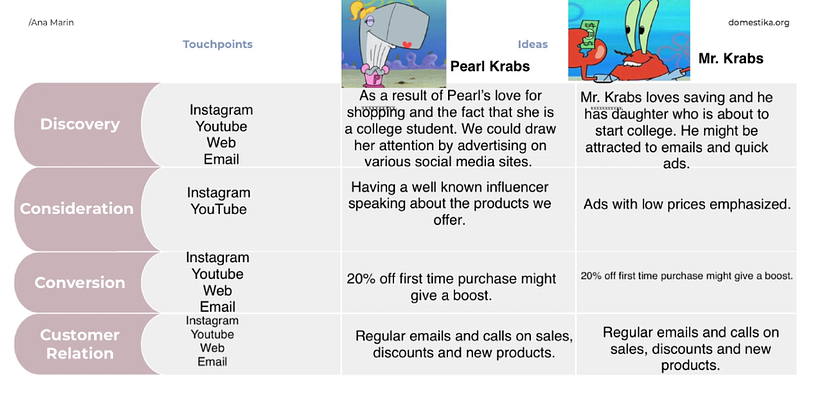Image resolution: width=820 pixels, height=400 pixels.
Task: Click the Discovery stage label
Action: pos(80,124)
